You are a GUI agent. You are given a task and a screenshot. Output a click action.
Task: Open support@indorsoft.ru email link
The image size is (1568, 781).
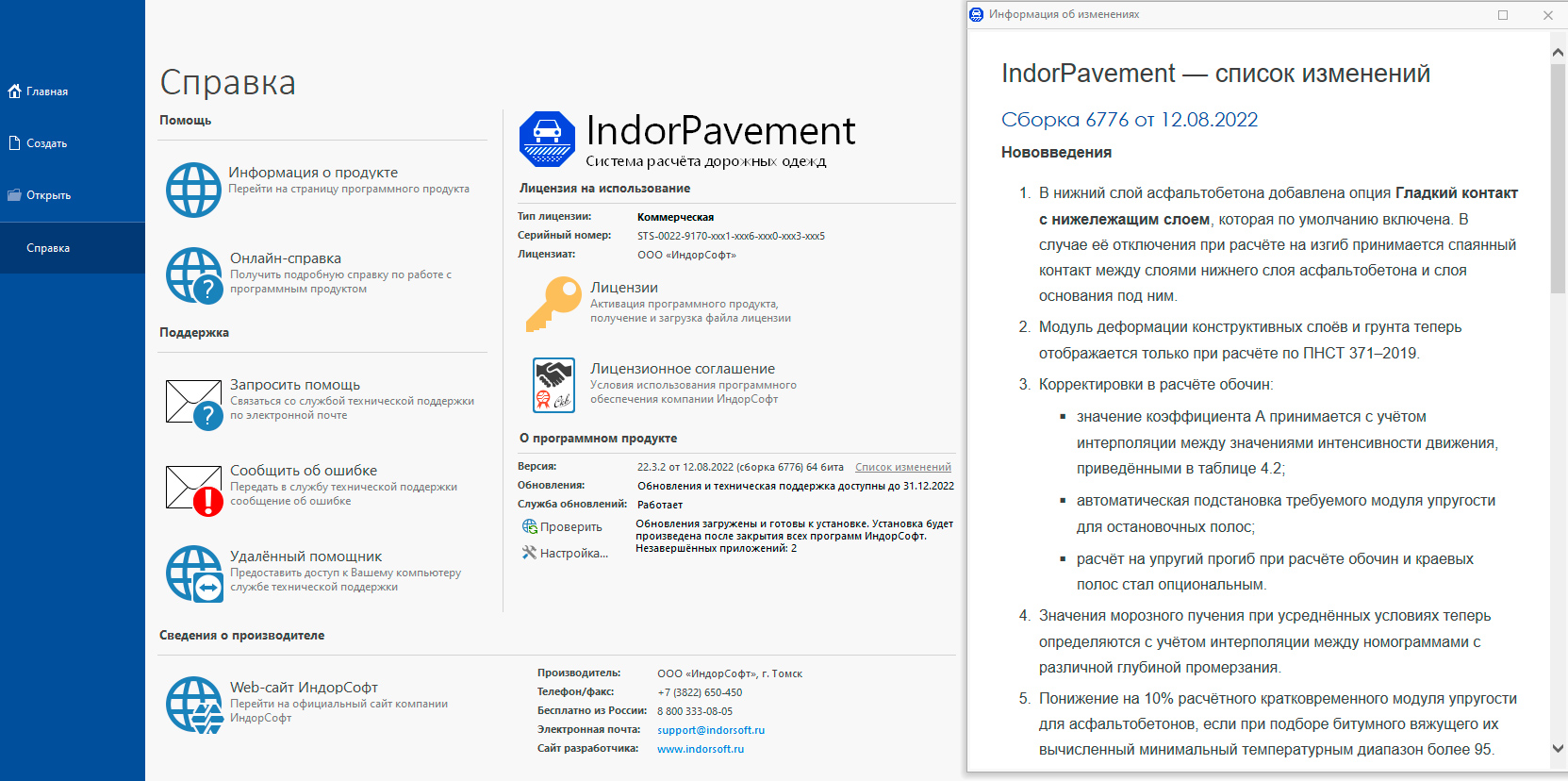tap(711, 730)
